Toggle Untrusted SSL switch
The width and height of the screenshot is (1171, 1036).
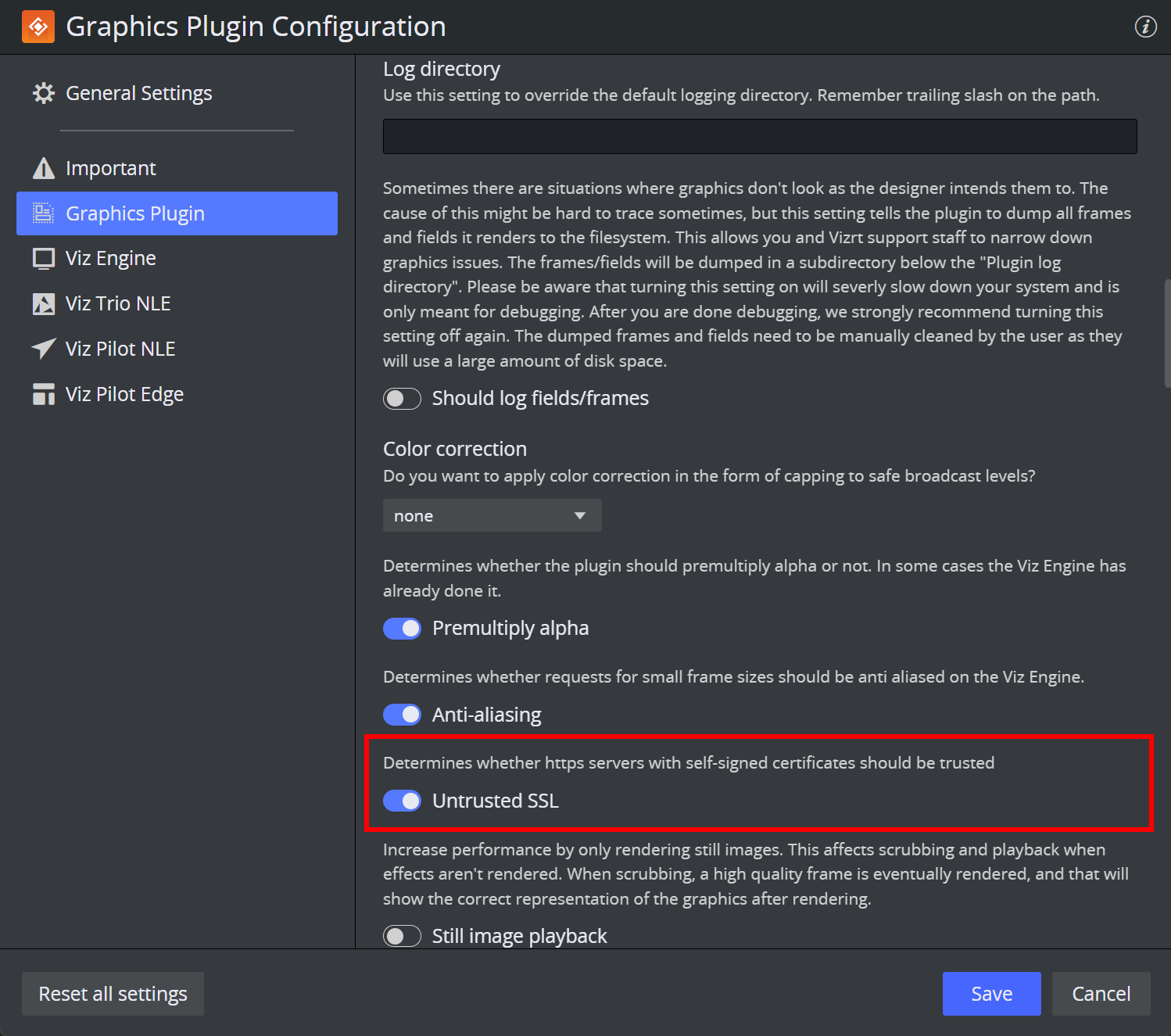tap(402, 801)
